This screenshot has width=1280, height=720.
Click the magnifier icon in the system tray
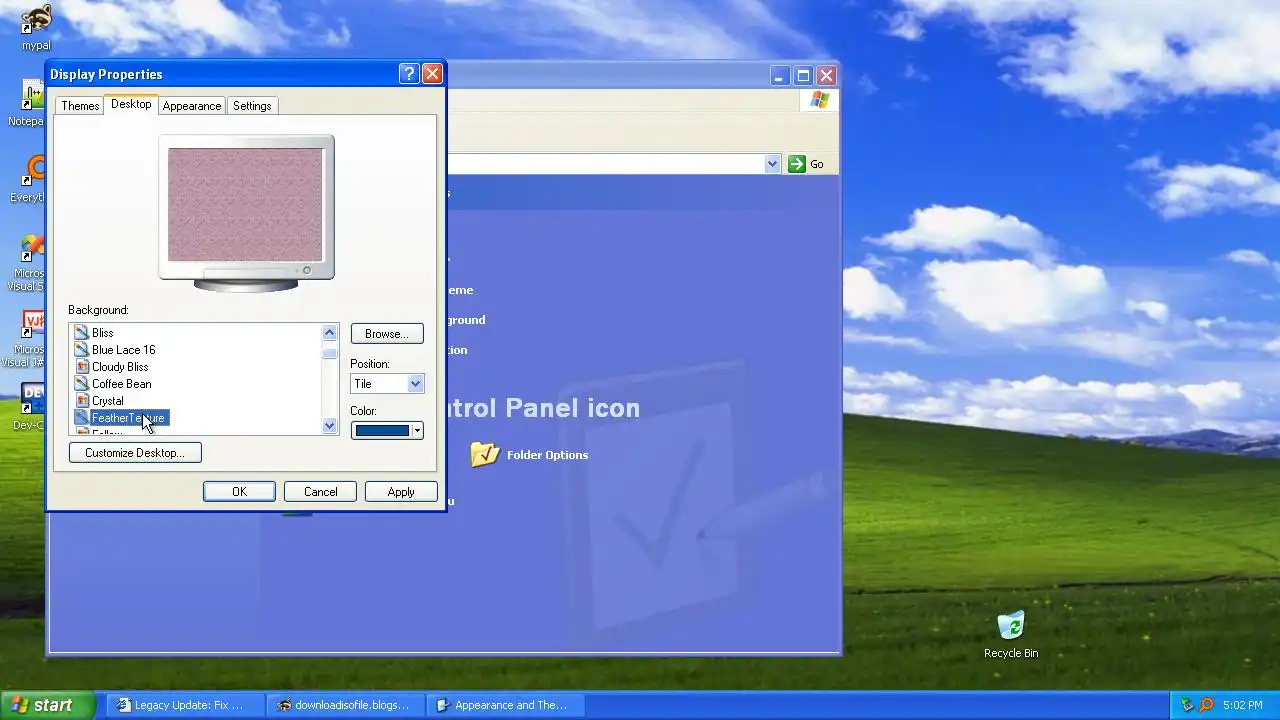click(1206, 705)
